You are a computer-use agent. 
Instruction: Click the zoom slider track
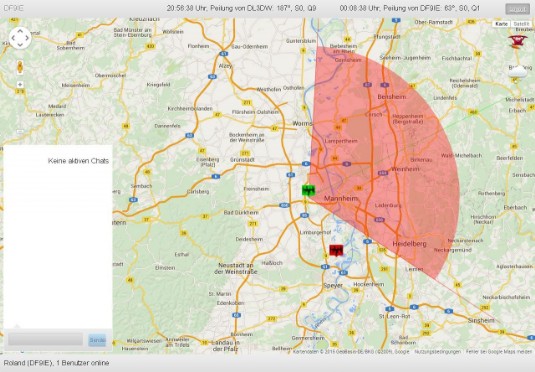(20, 109)
